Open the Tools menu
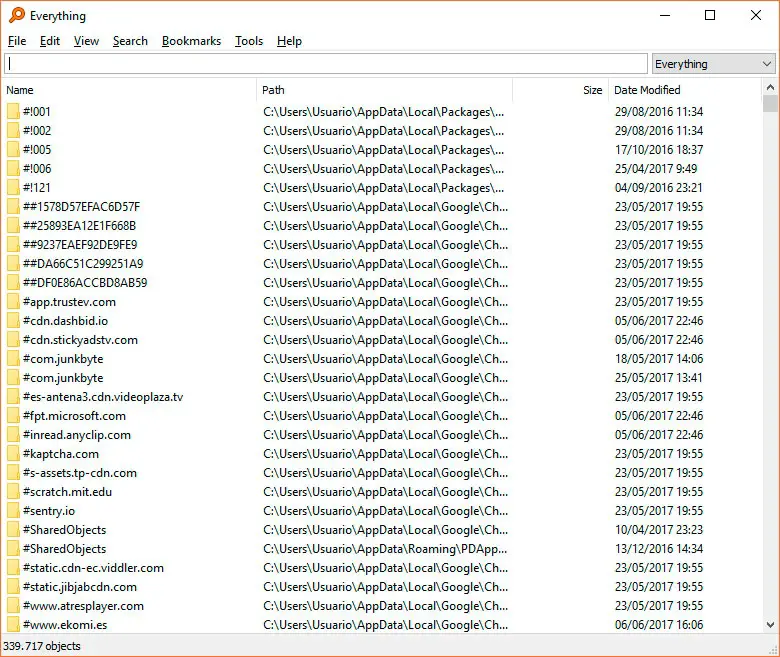This screenshot has width=780, height=657. (249, 41)
